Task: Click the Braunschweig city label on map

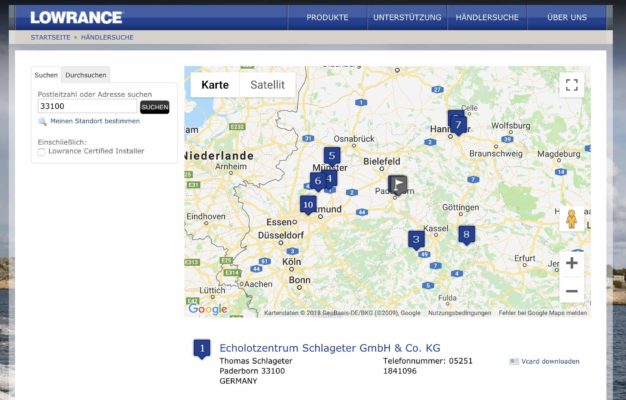Action: (x=495, y=153)
